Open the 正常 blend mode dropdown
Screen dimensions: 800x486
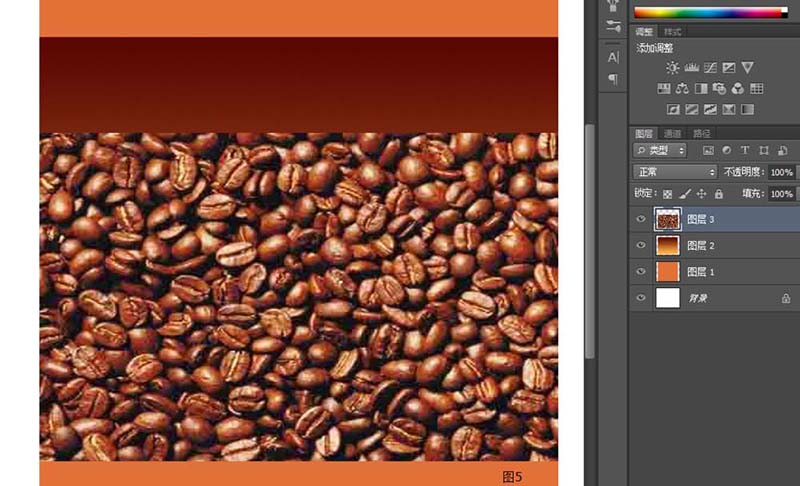pos(675,172)
